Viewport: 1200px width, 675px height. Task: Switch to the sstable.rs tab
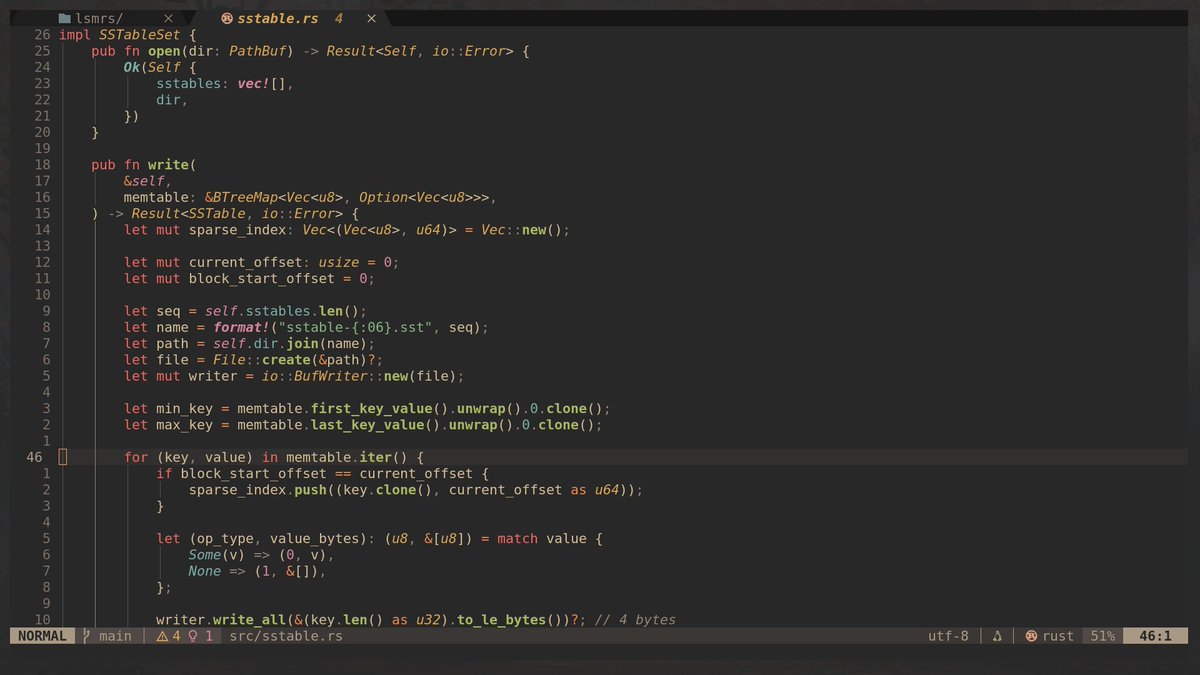(x=280, y=18)
